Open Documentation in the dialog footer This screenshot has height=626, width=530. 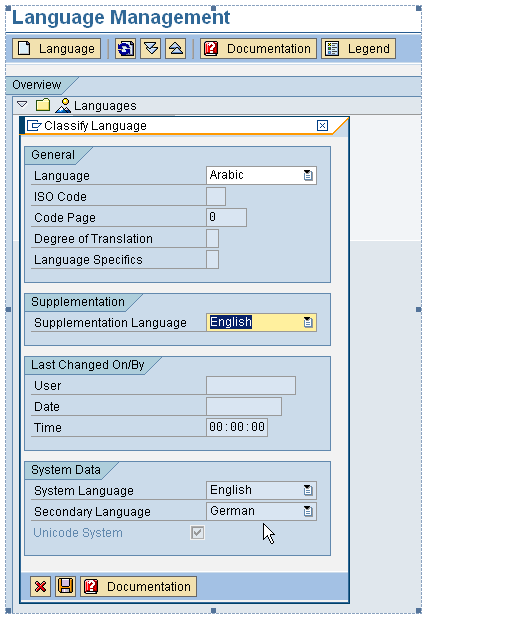[138, 586]
